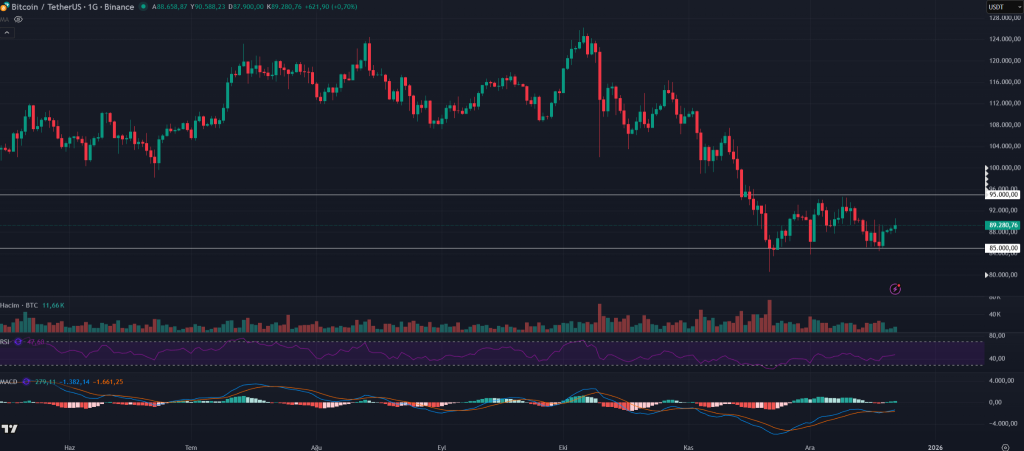
Task: Click the 89.280,76 current price label
Action: [1004, 225]
